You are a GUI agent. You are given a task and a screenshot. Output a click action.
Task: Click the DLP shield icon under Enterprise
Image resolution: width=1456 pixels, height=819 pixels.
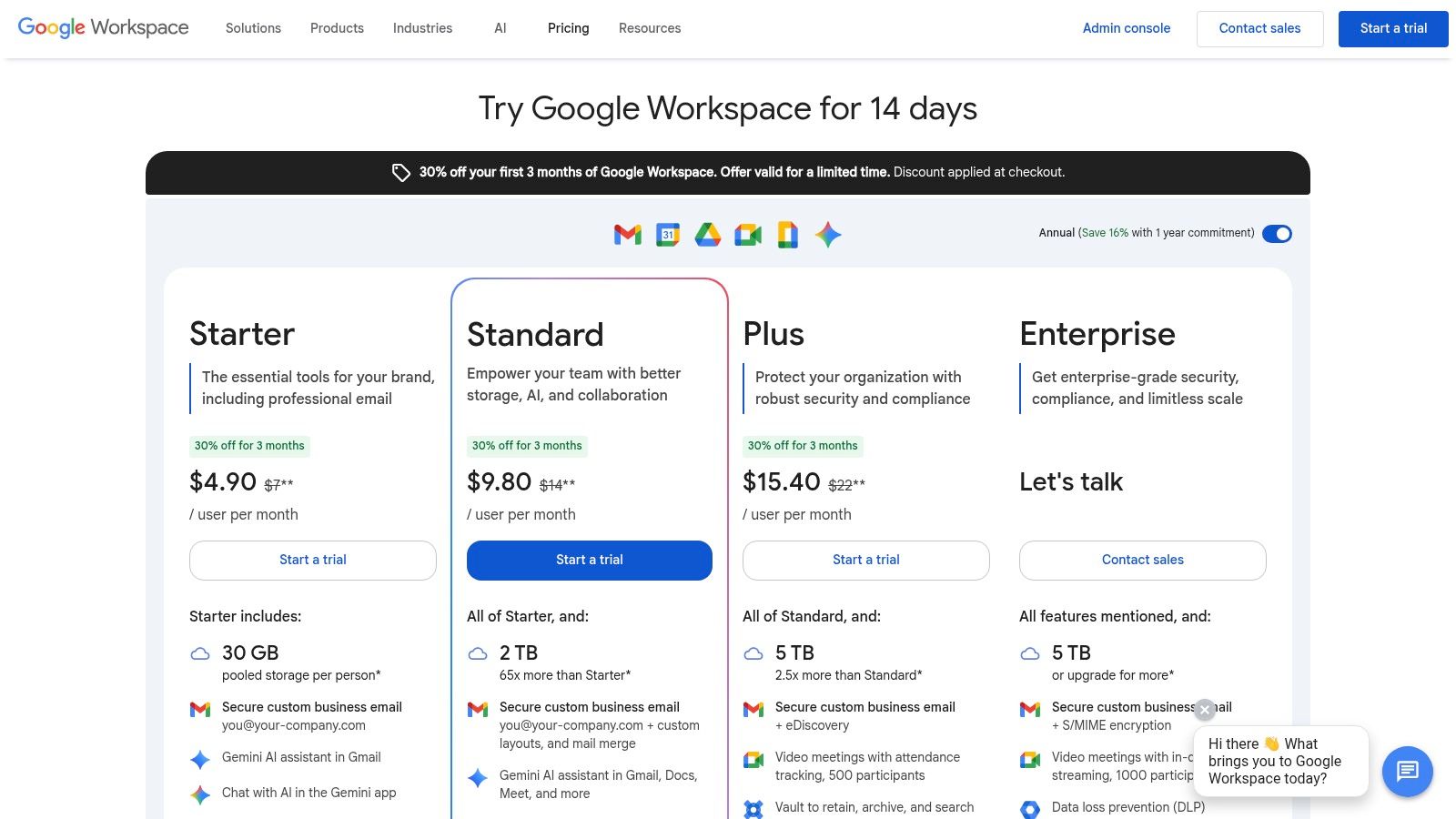(1030, 808)
